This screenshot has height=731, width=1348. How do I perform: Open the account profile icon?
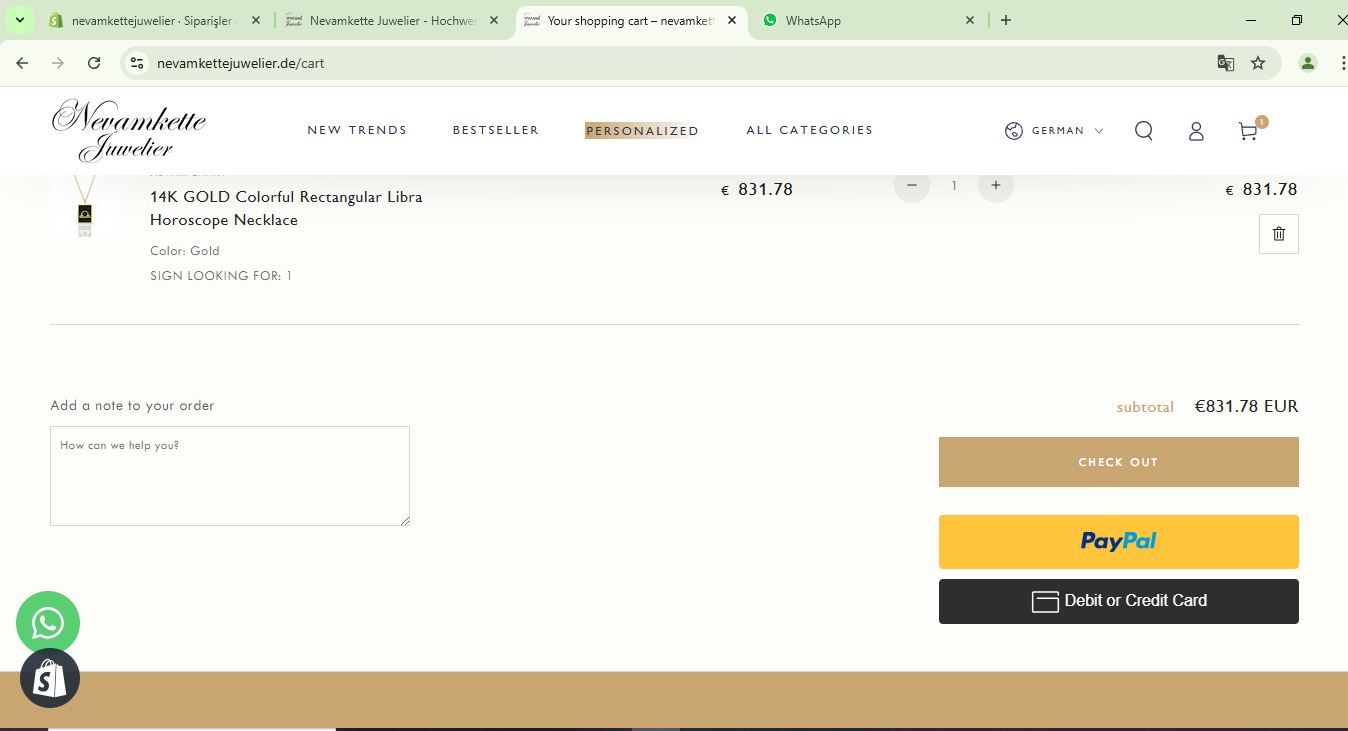[1196, 131]
